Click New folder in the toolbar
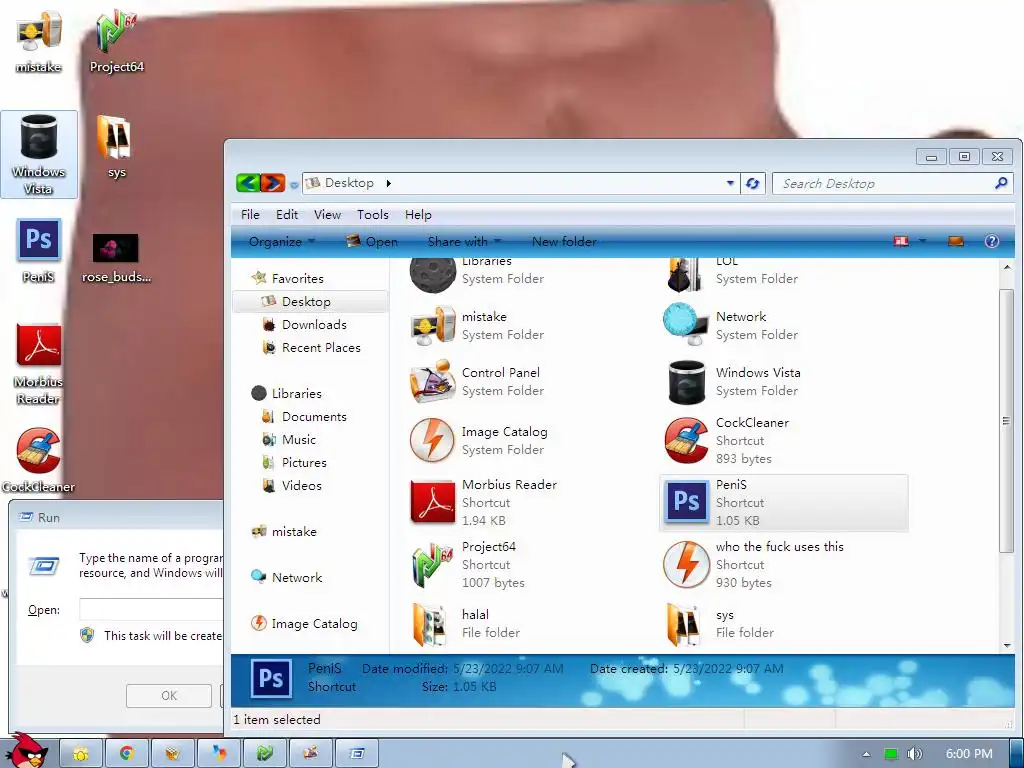 click(564, 242)
